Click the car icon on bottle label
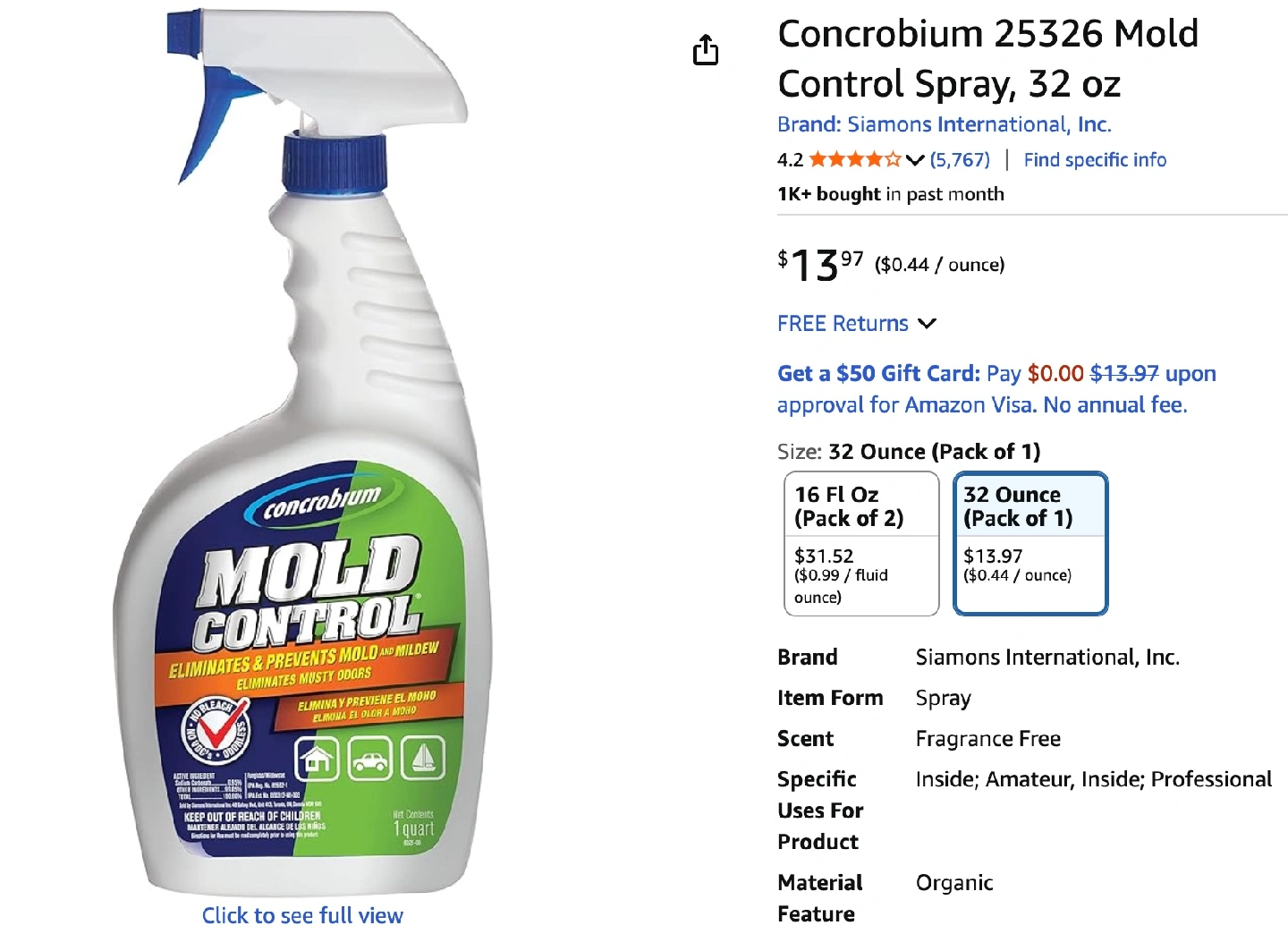Screen dimensions: 1288x934 pyautogui.click(x=369, y=760)
